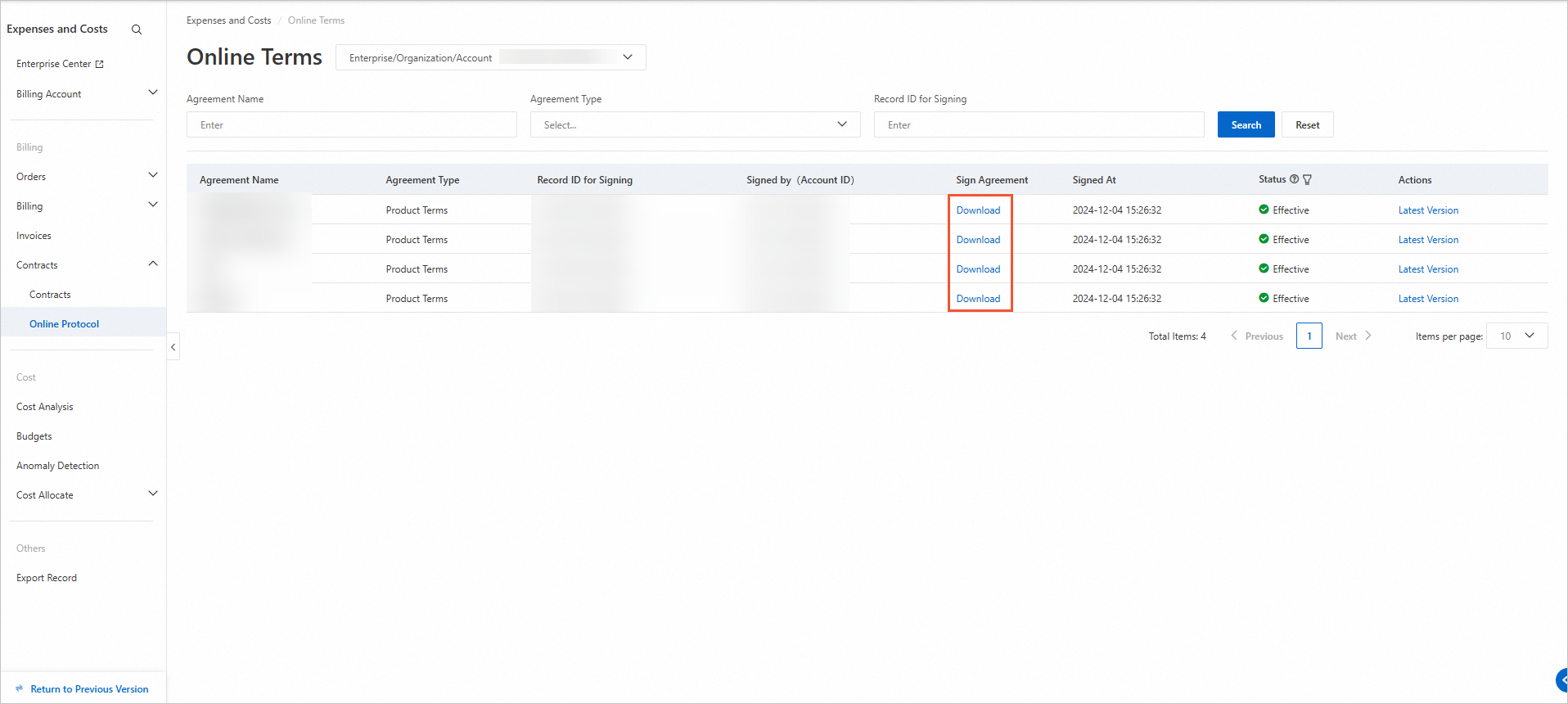This screenshot has width=1568, height=704.
Task: View Latest Version for the fourth row
Action: pyautogui.click(x=1428, y=299)
